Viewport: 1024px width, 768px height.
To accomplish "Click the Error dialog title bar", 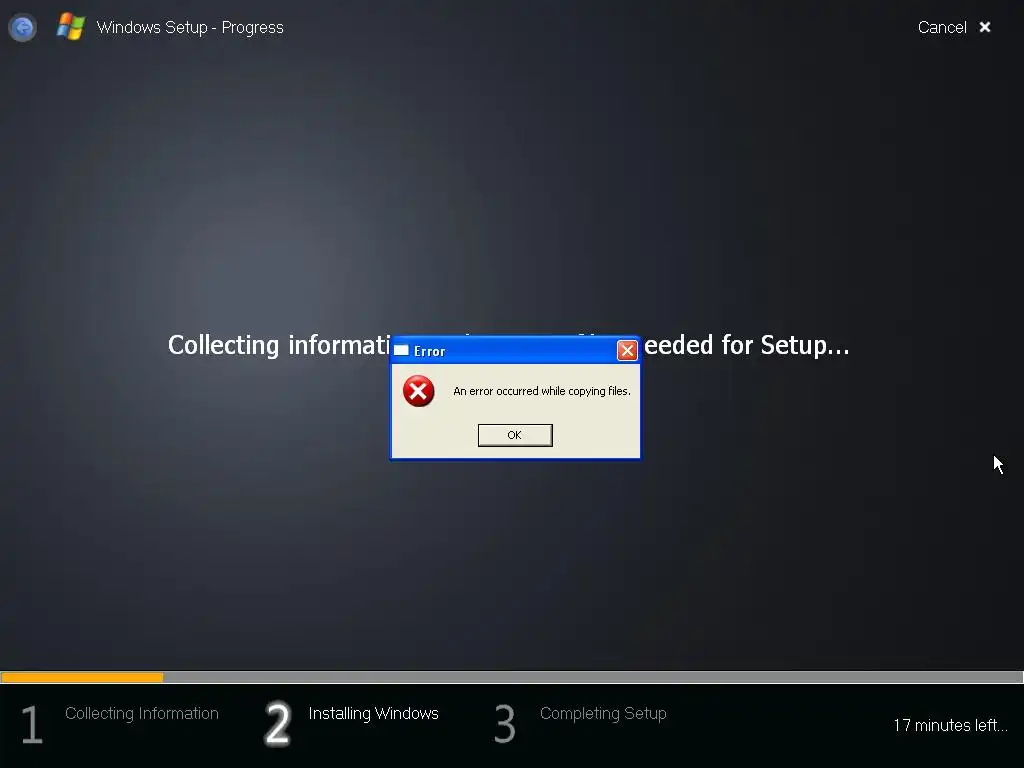I will point(515,351).
